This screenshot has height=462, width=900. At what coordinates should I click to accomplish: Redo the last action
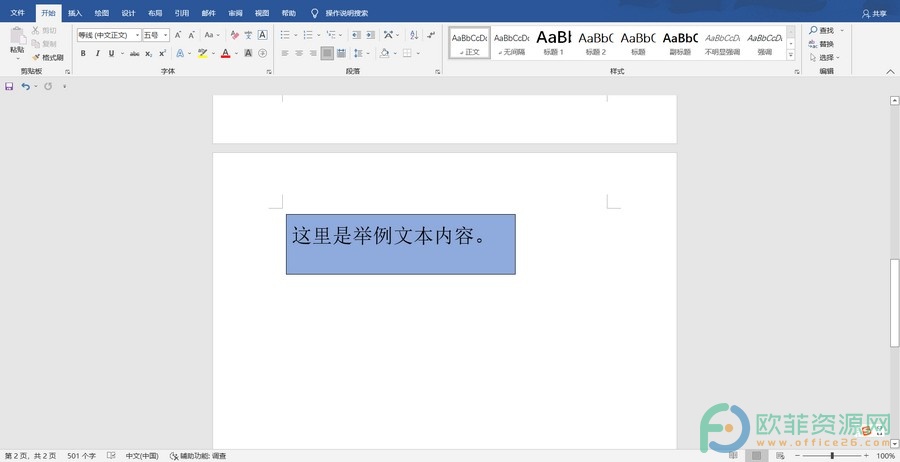[x=48, y=86]
